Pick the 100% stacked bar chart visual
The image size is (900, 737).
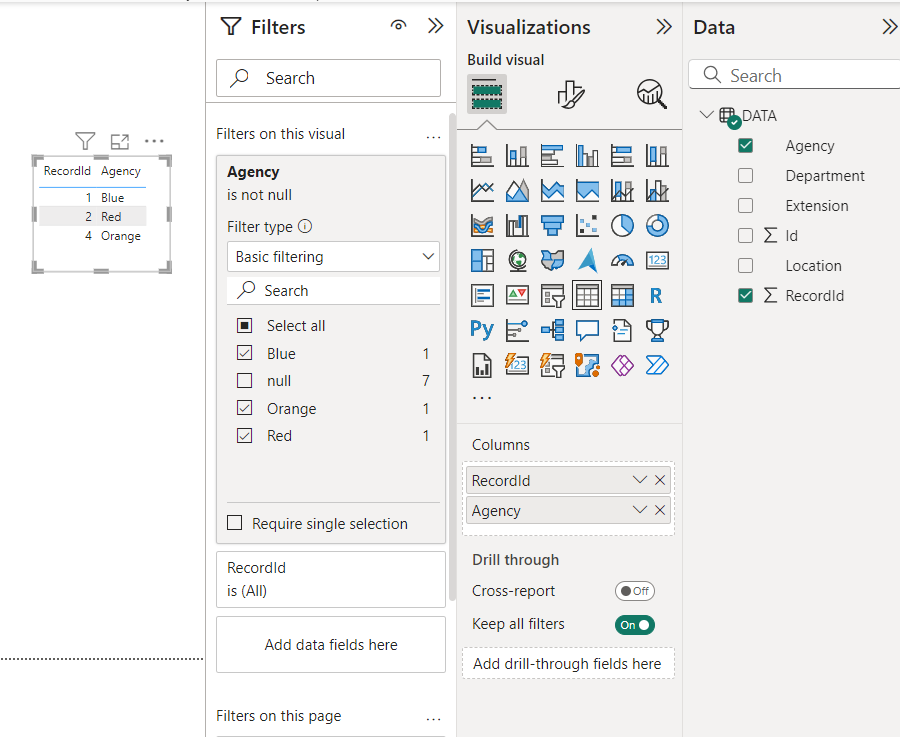pos(622,156)
